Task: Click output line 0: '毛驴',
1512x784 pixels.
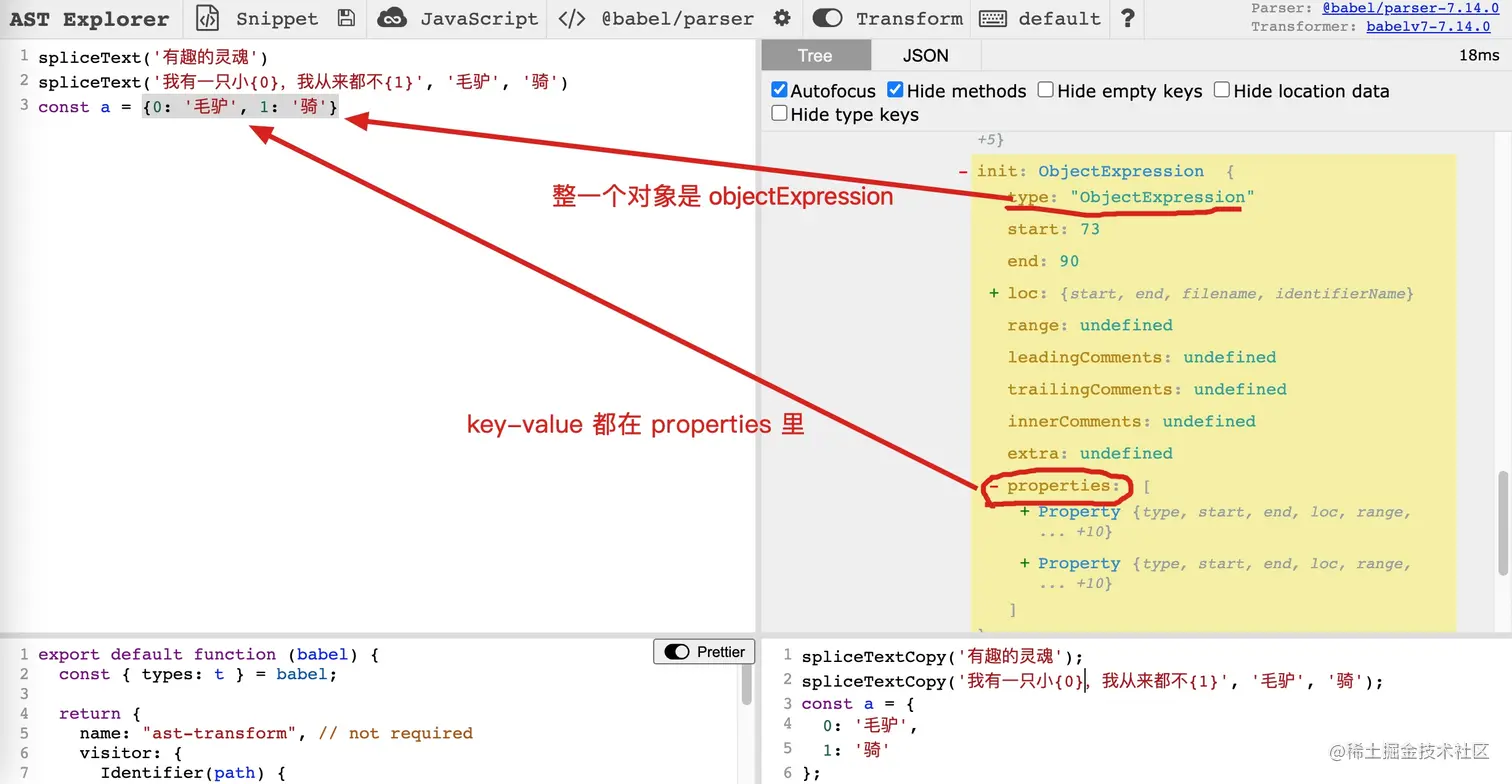Action: (870, 726)
